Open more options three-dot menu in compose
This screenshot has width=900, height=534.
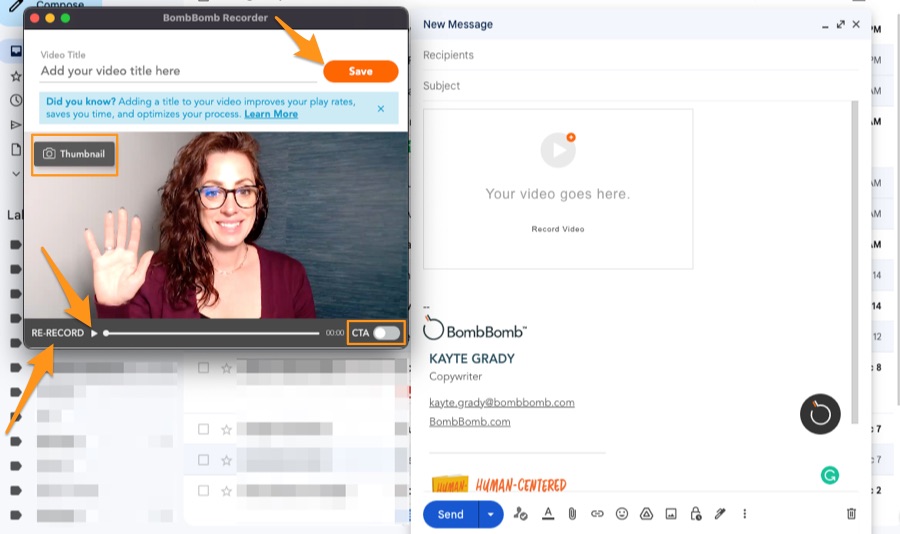pos(744,514)
